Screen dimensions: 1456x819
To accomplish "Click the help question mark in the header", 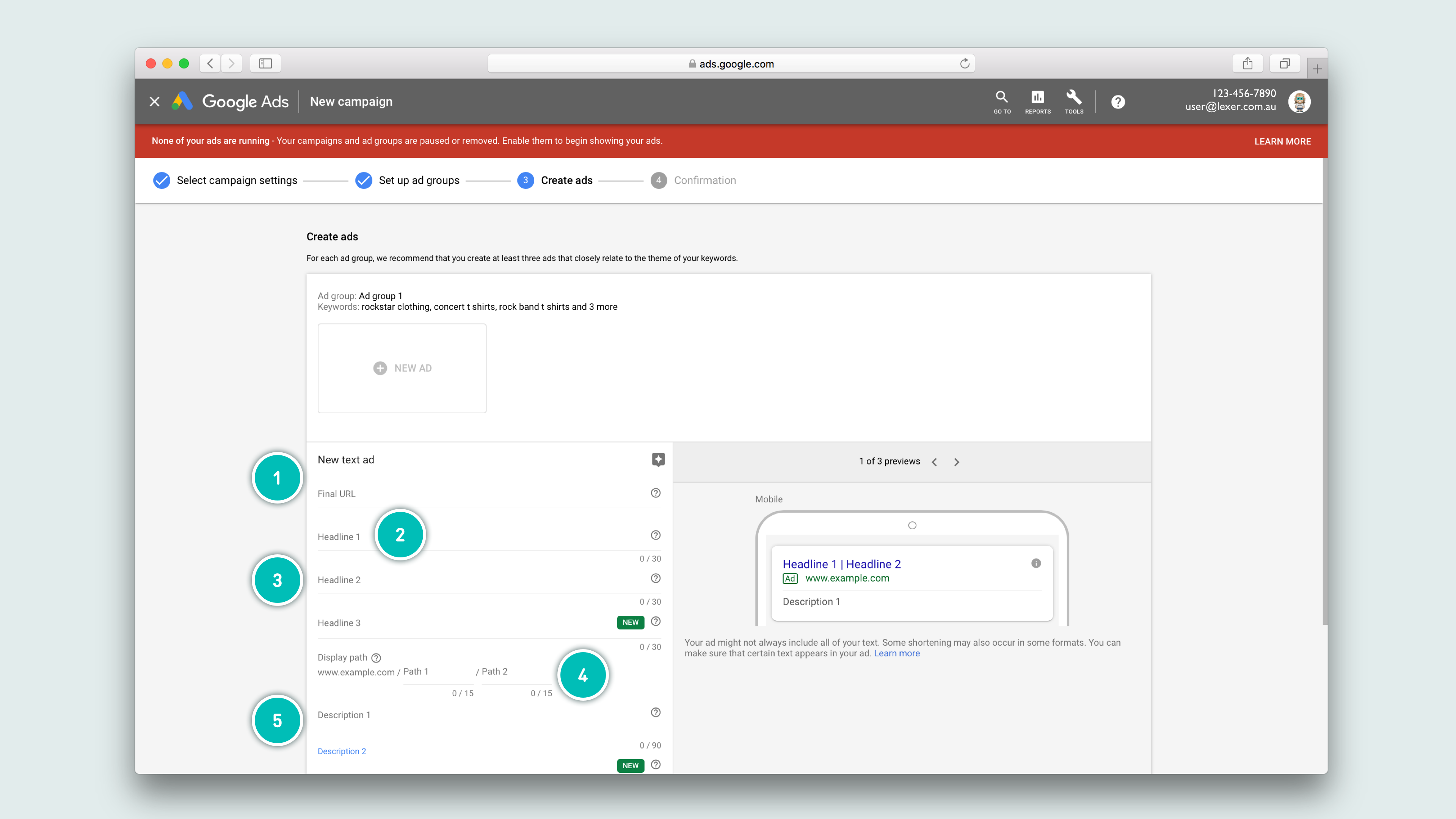I will pos(1117,102).
